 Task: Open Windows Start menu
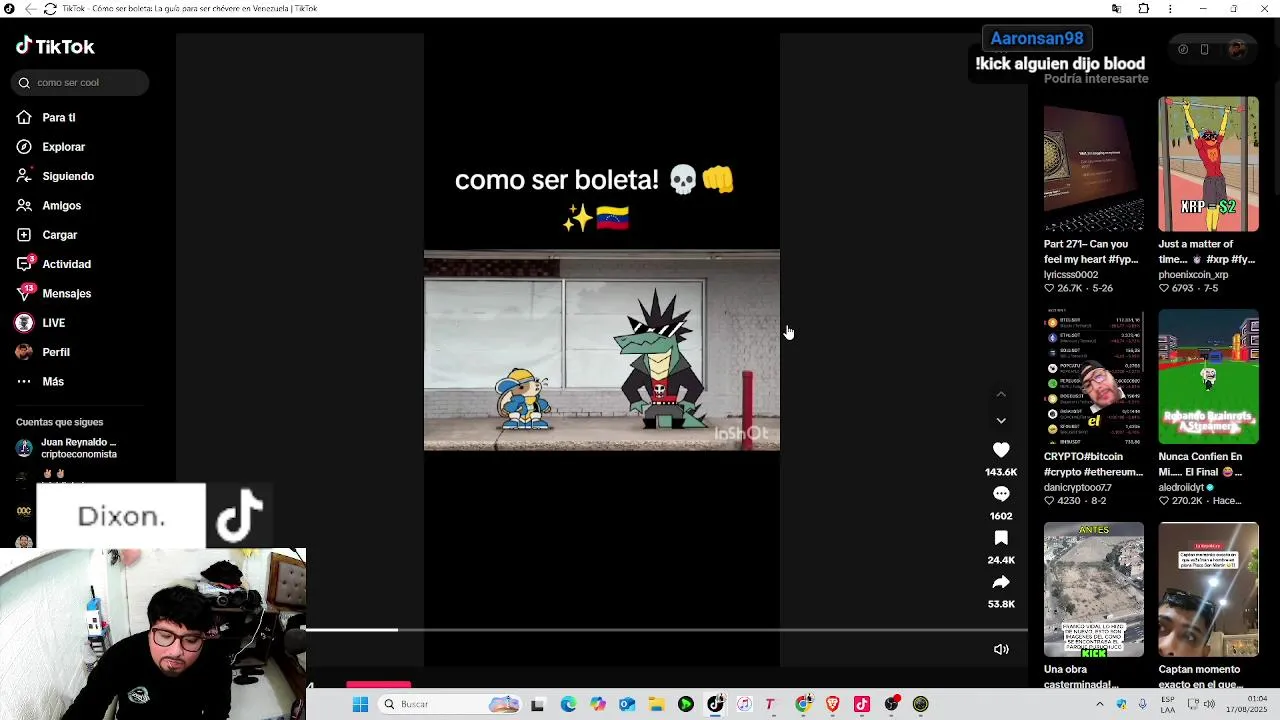pyautogui.click(x=360, y=704)
